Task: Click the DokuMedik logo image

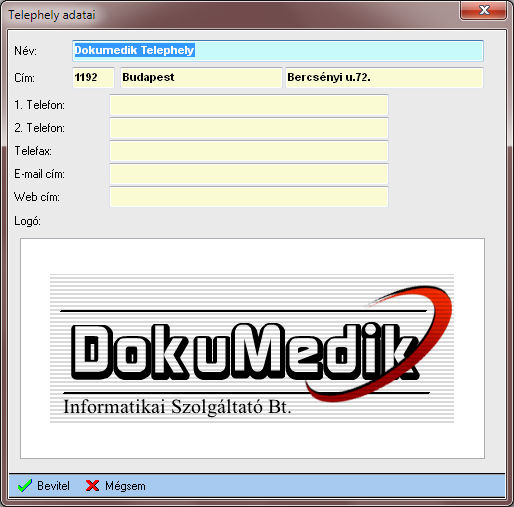Action: (252, 348)
